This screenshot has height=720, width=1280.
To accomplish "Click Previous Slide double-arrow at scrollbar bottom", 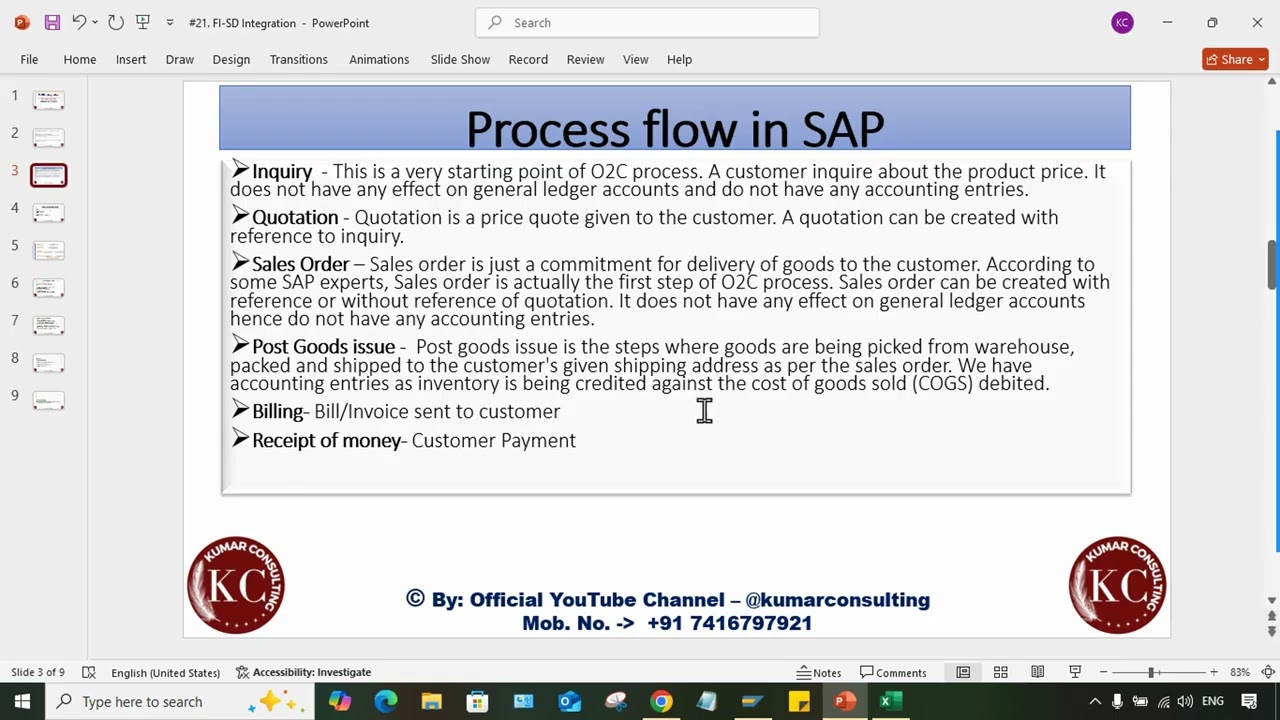I will 1272,617.
